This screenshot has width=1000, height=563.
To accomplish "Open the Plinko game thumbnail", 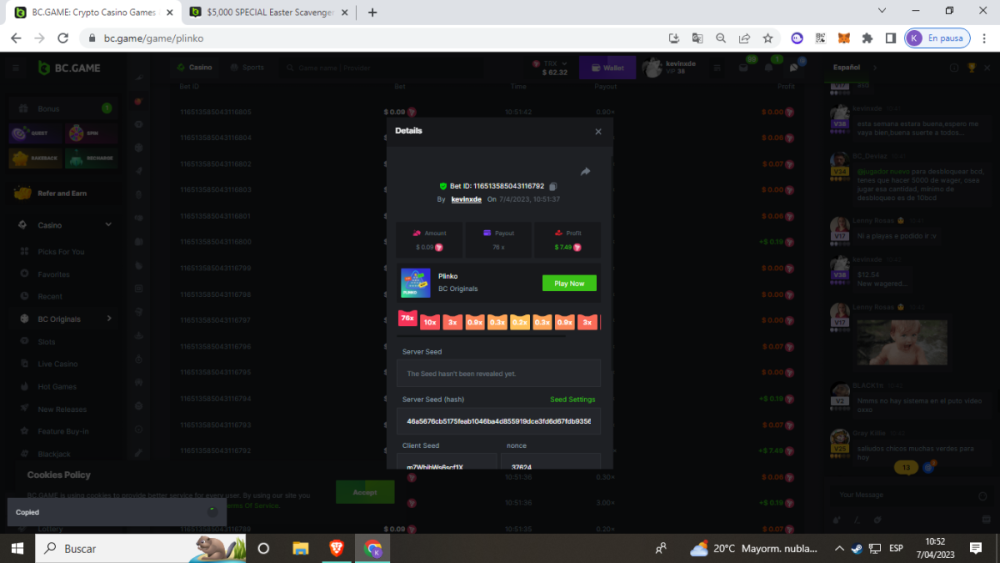I will (x=415, y=282).
